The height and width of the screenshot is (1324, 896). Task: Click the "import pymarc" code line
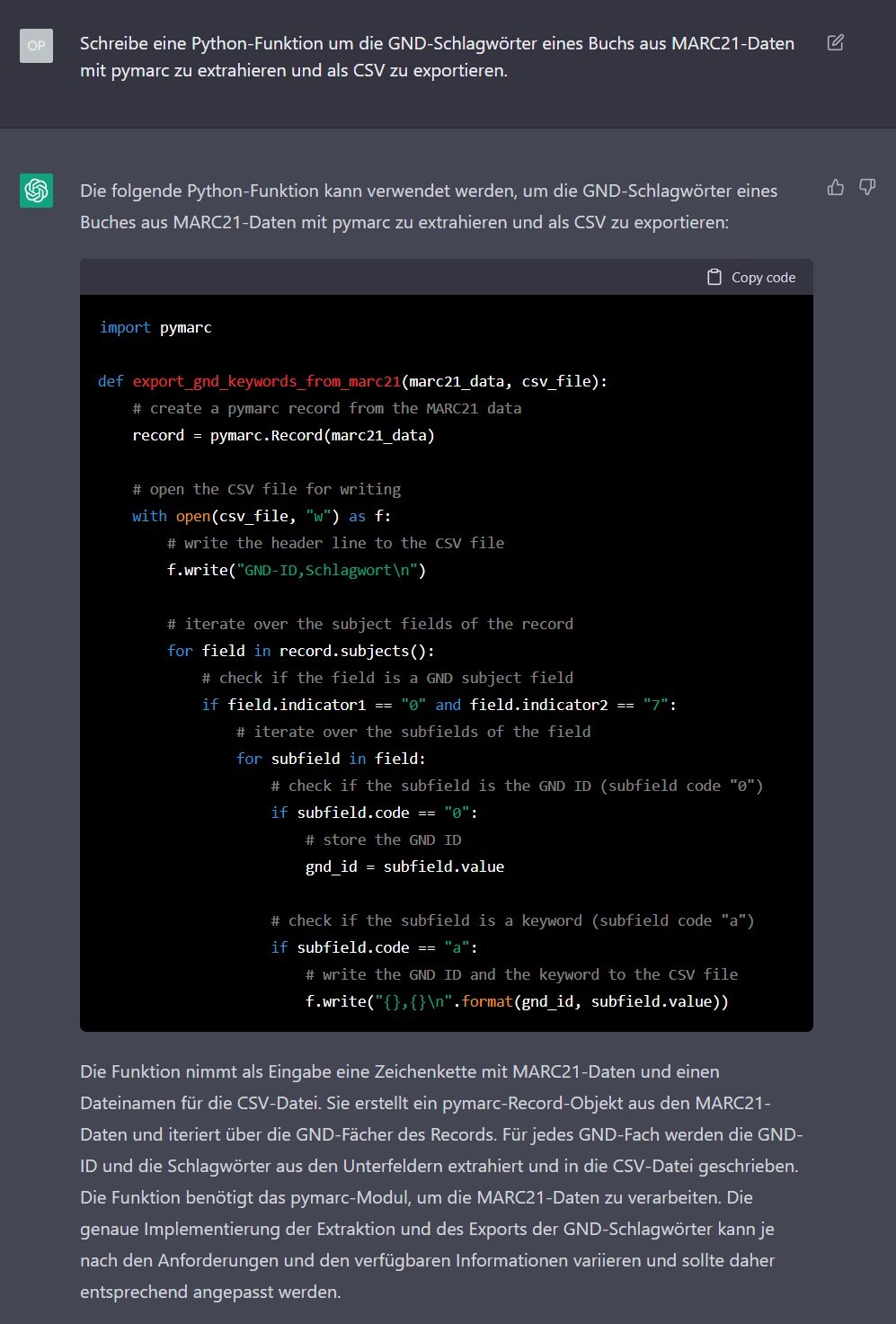pyautogui.click(x=155, y=327)
